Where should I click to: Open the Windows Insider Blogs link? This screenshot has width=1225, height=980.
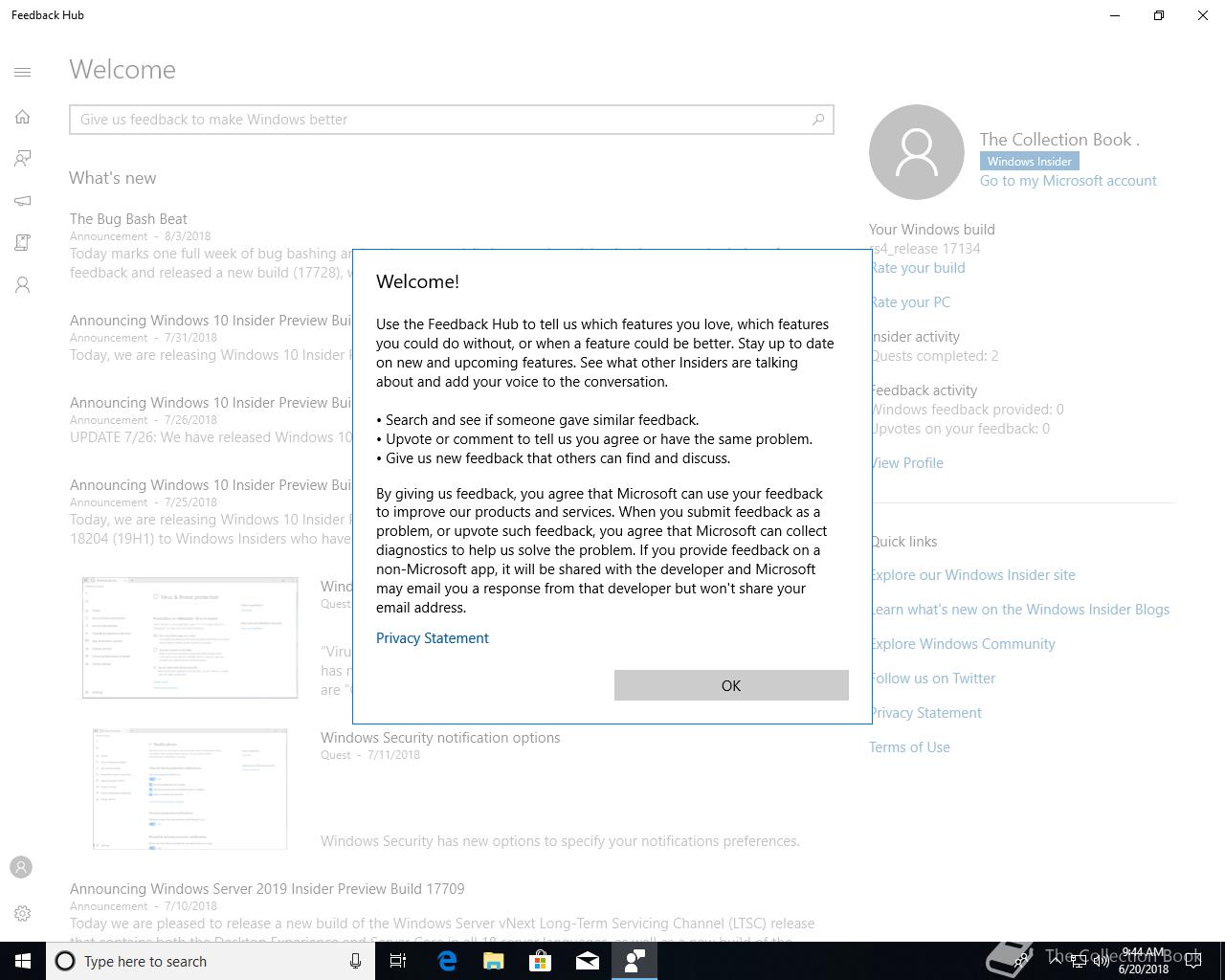[x=1020, y=610]
